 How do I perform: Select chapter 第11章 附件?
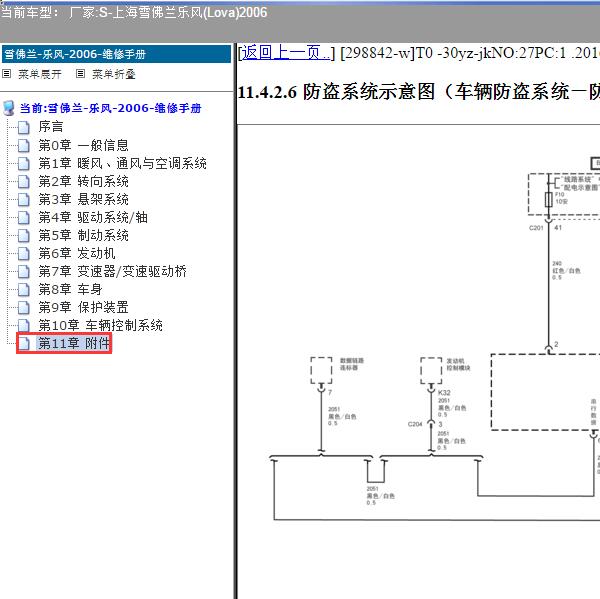73,343
